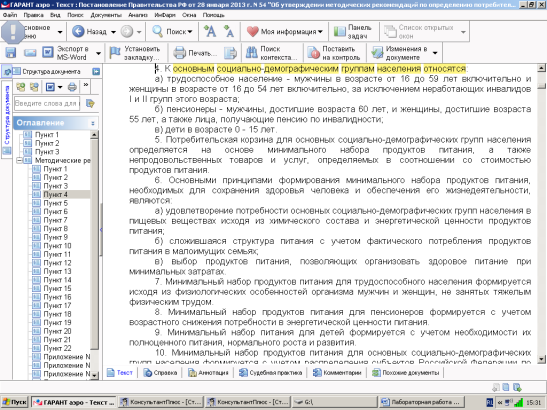This screenshot has height=410, width=547.
Task: Click Поставить на контроль icon
Action: 313,53
